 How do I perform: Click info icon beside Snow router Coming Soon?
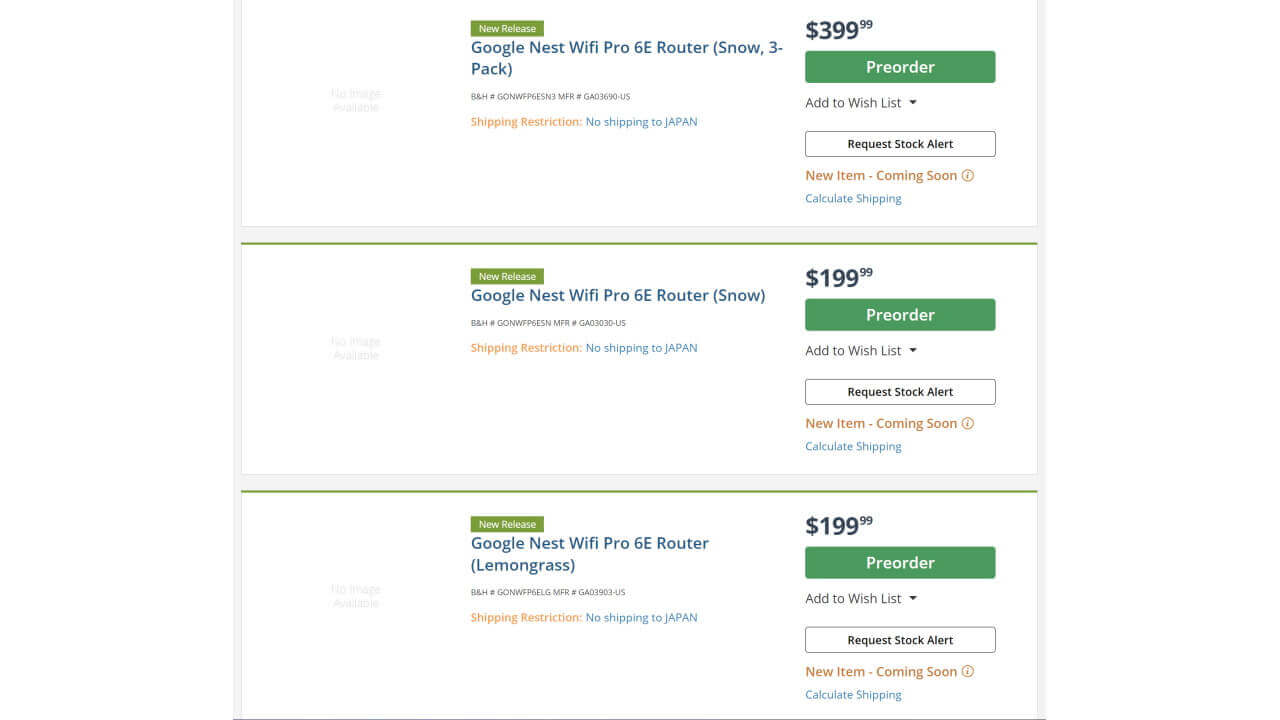point(967,424)
